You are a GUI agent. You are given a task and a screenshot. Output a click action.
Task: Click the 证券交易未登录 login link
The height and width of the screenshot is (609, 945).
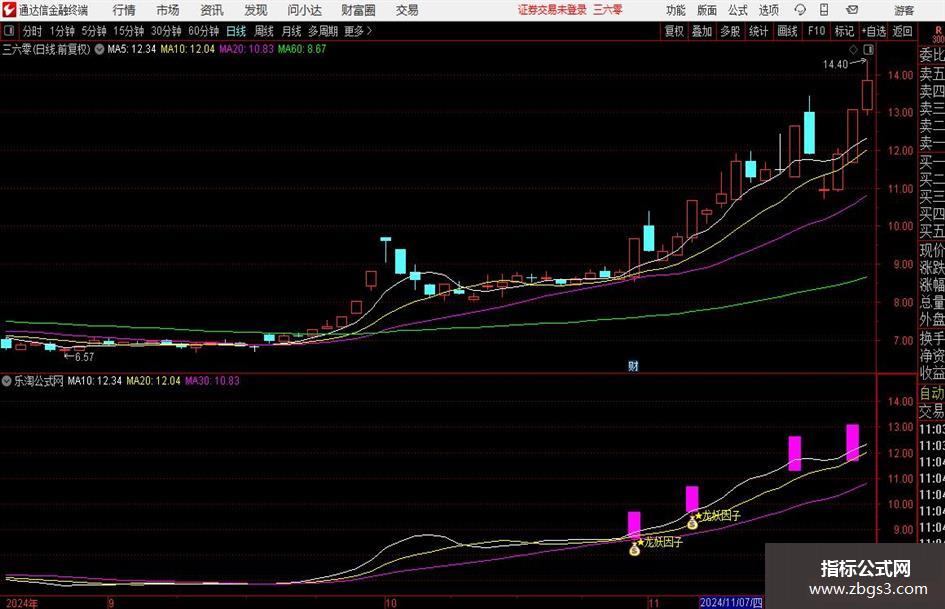552,10
